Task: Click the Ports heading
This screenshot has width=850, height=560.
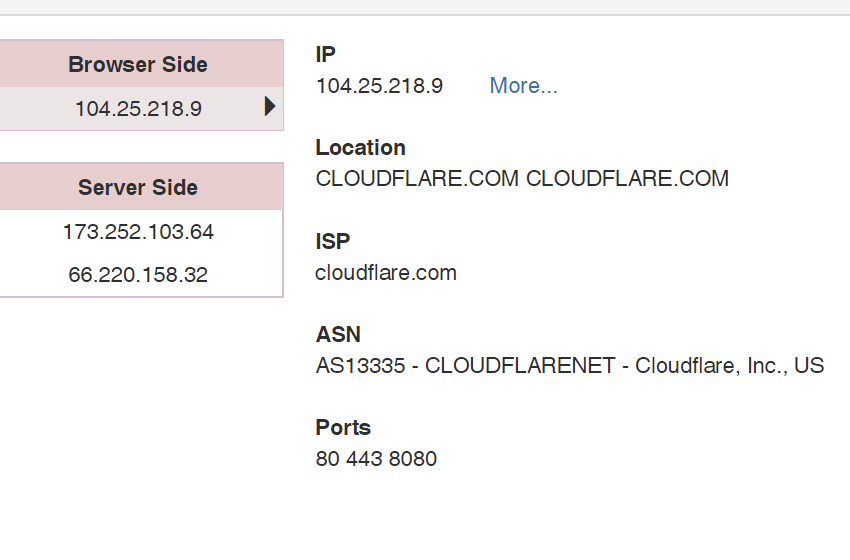Action: pyautogui.click(x=343, y=428)
